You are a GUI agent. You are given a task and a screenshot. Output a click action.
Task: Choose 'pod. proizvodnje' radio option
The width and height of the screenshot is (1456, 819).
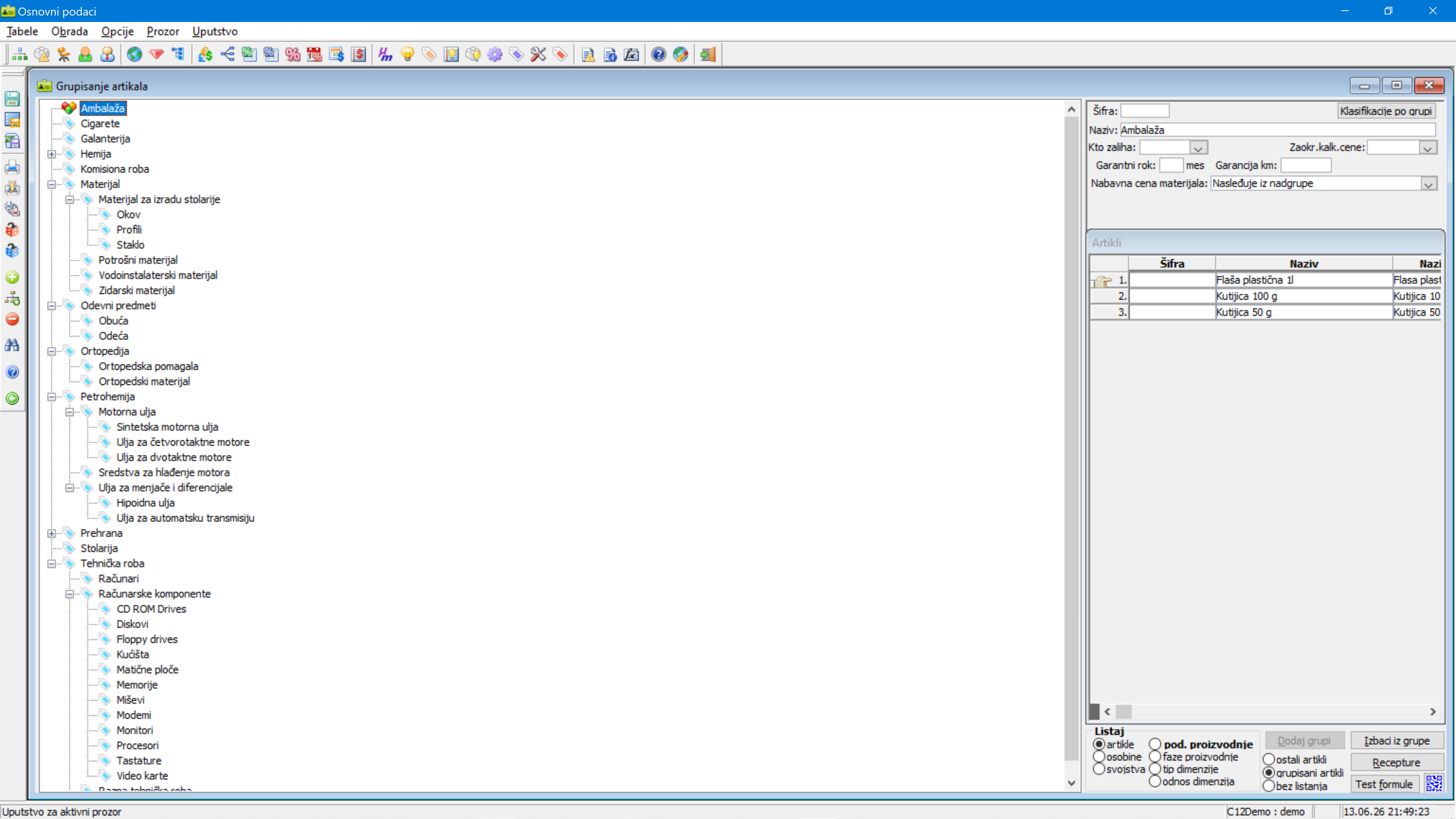[1155, 744]
